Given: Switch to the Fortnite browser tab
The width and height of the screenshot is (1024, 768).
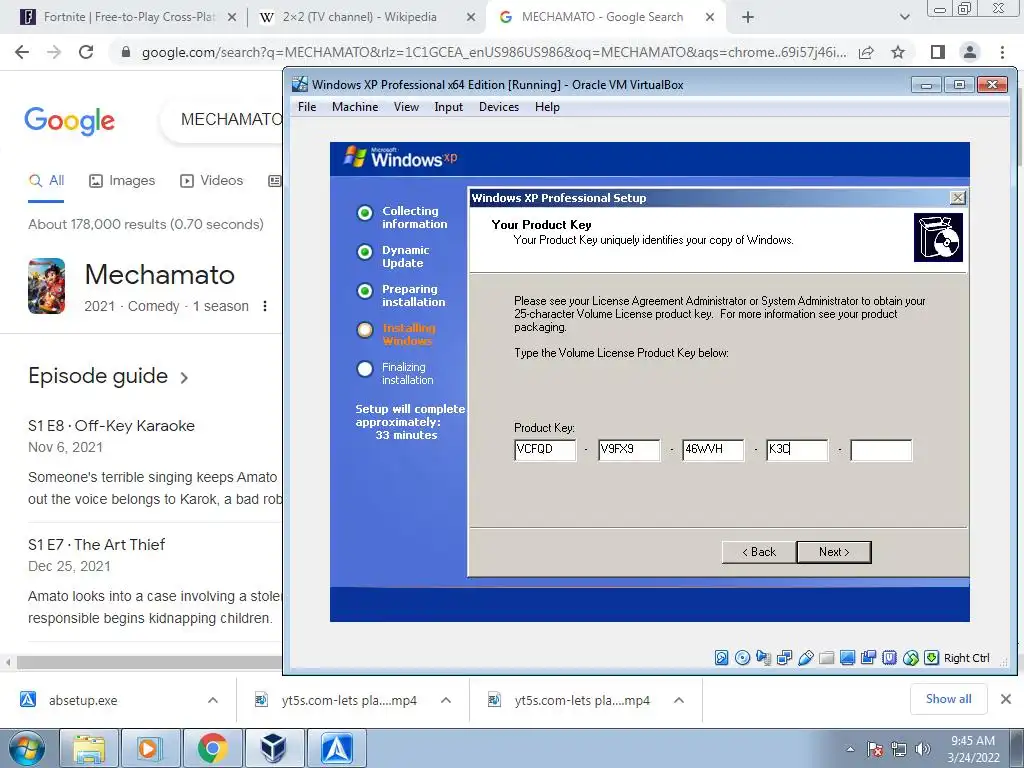Looking at the screenshot, I should pyautogui.click(x=129, y=17).
